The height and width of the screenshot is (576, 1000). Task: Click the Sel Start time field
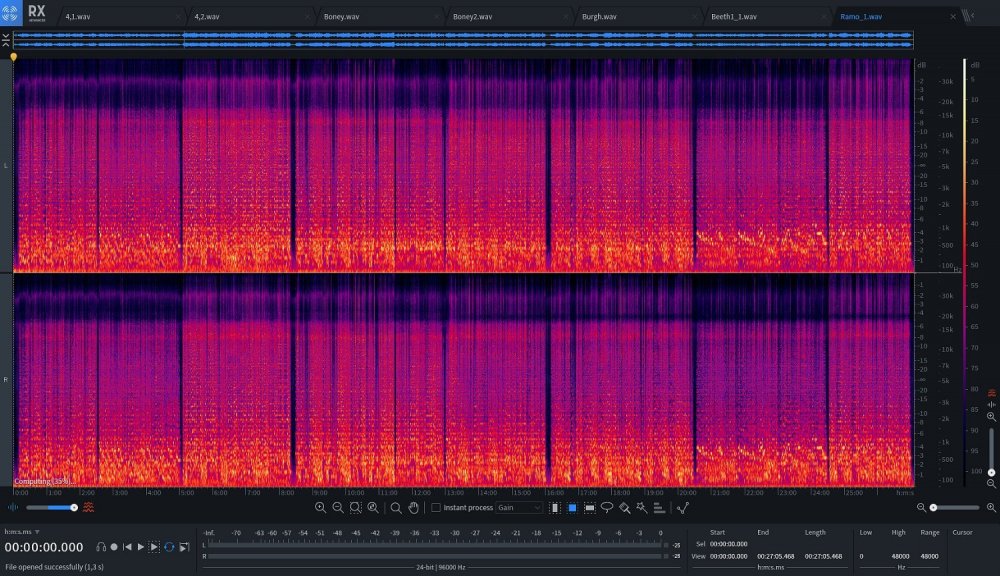[x=728, y=544]
